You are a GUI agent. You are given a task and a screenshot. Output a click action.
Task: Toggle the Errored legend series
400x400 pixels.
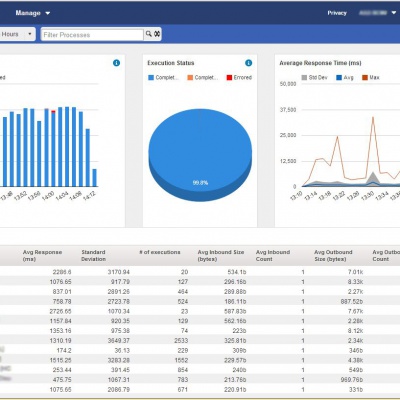[239, 77]
